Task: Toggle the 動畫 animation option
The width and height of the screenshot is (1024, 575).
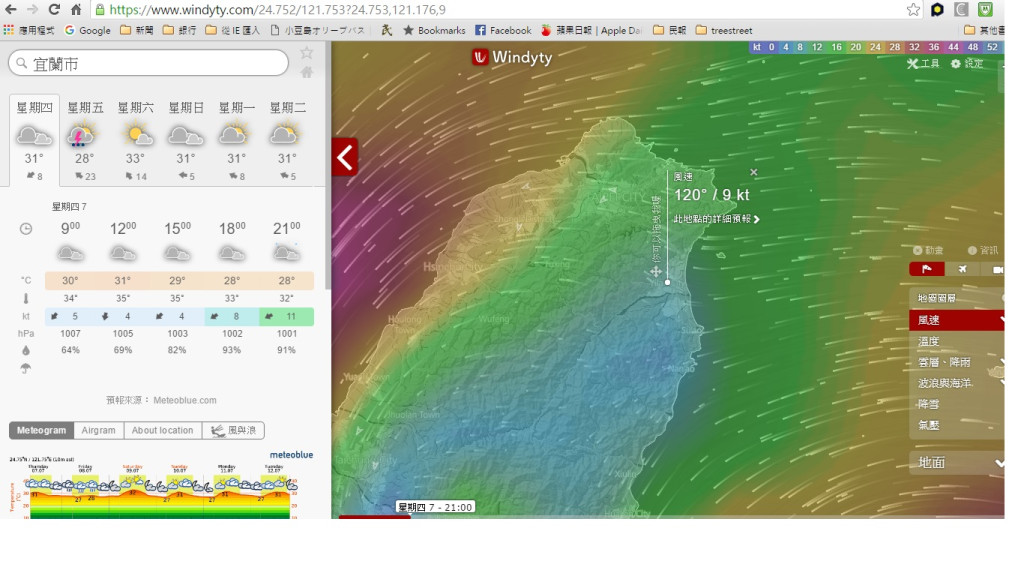Action: 928,250
